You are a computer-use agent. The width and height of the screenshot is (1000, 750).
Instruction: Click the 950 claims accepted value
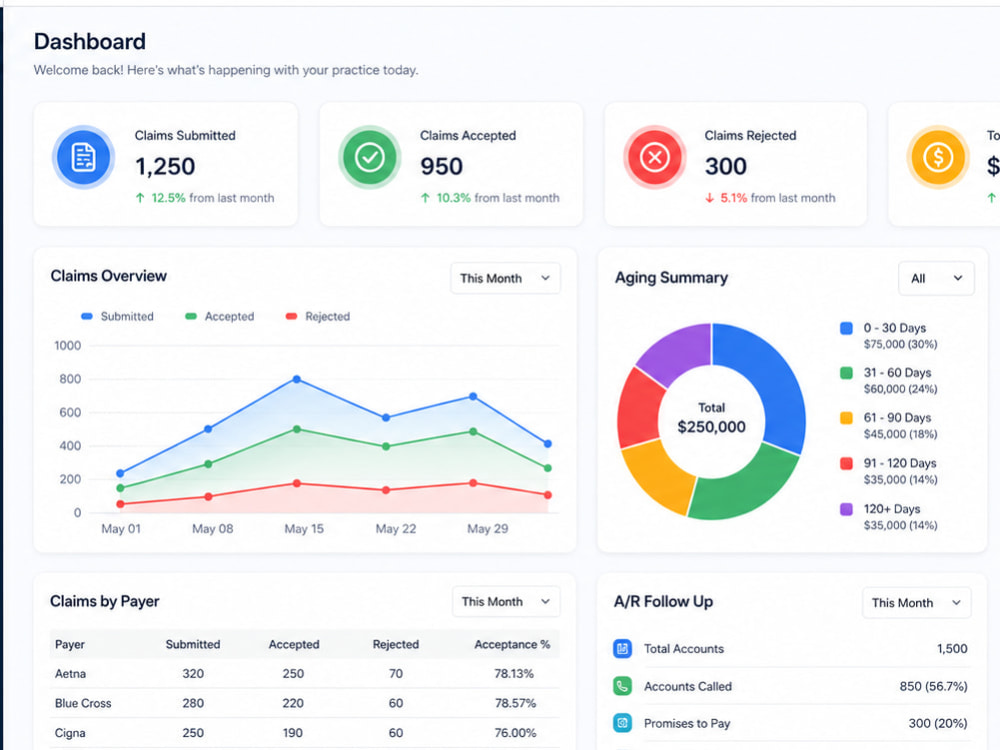click(441, 166)
